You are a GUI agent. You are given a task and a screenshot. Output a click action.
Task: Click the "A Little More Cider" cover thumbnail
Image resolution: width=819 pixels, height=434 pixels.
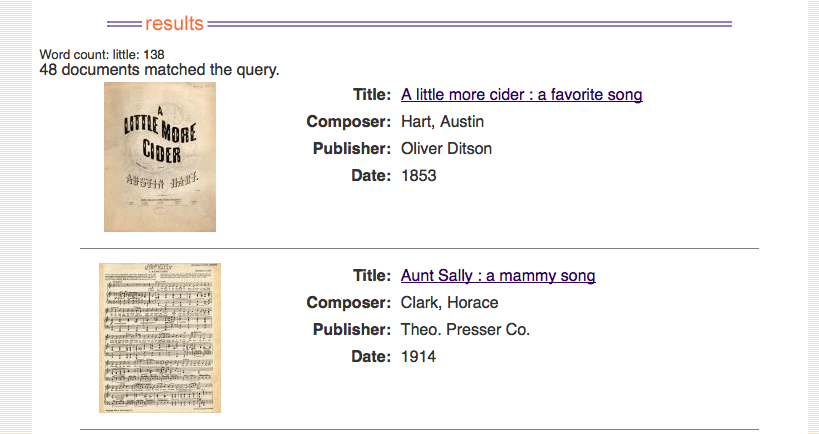(x=160, y=157)
